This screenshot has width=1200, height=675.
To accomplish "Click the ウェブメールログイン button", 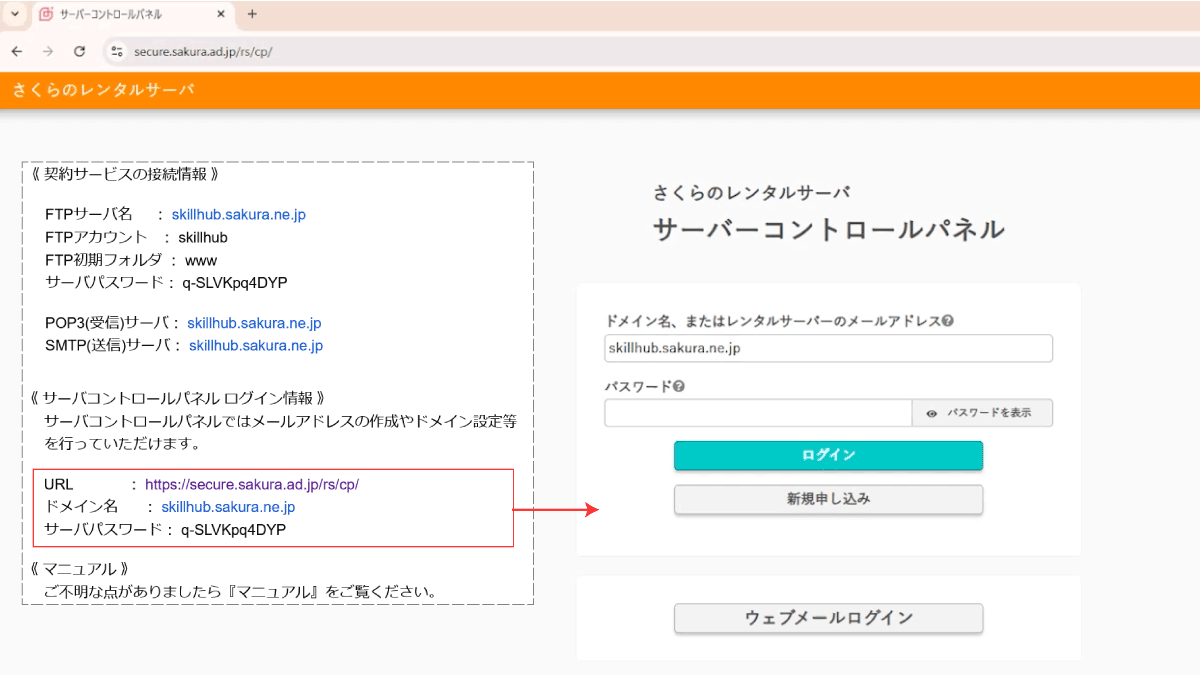I will click(x=829, y=618).
